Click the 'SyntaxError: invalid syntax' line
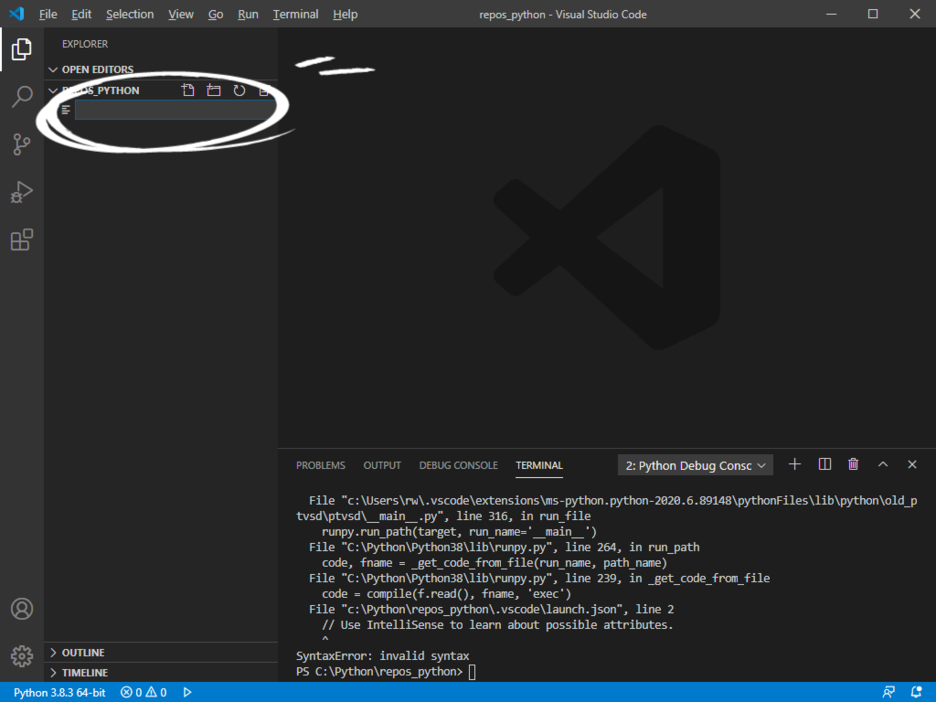 [x=382, y=656]
